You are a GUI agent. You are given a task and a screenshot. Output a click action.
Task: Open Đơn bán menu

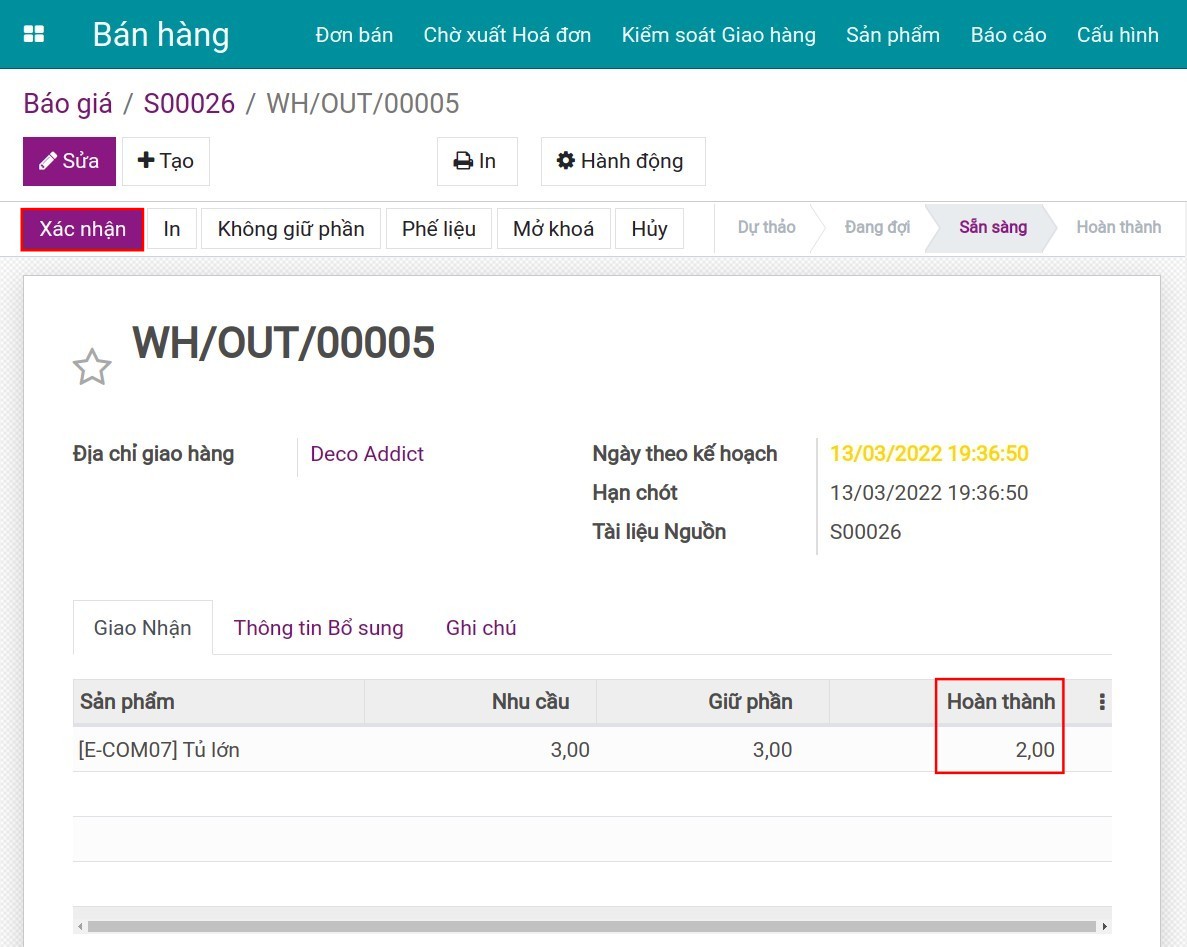[x=354, y=35]
